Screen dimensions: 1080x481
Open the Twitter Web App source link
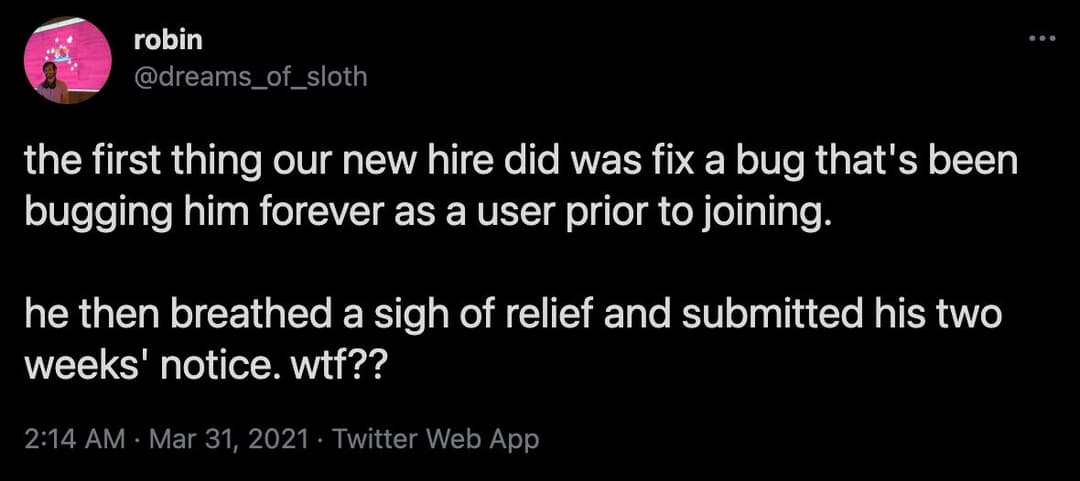tap(435, 439)
